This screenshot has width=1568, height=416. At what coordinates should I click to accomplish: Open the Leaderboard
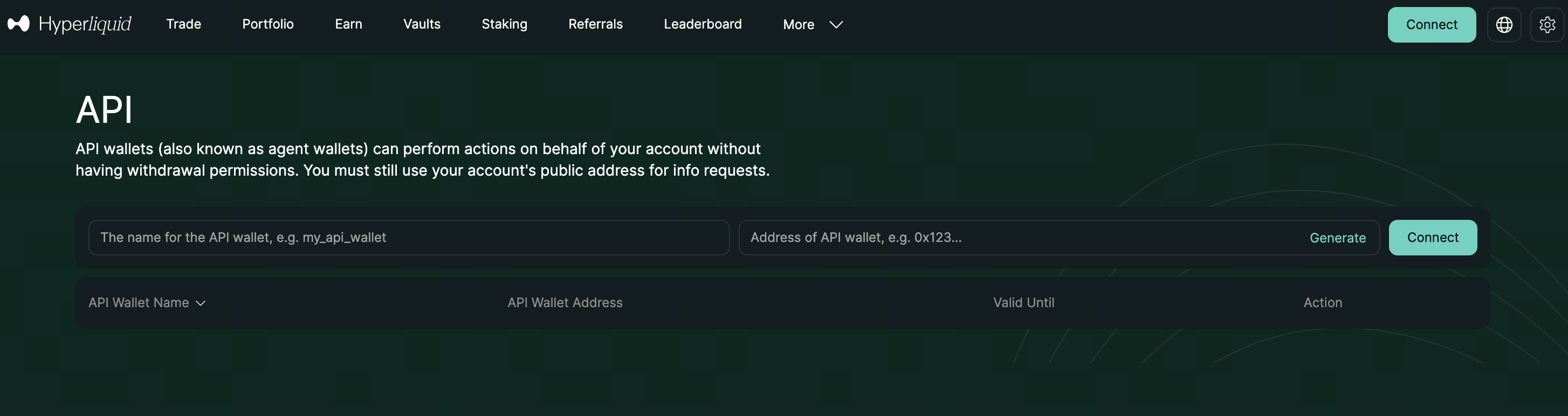[x=703, y=24]
